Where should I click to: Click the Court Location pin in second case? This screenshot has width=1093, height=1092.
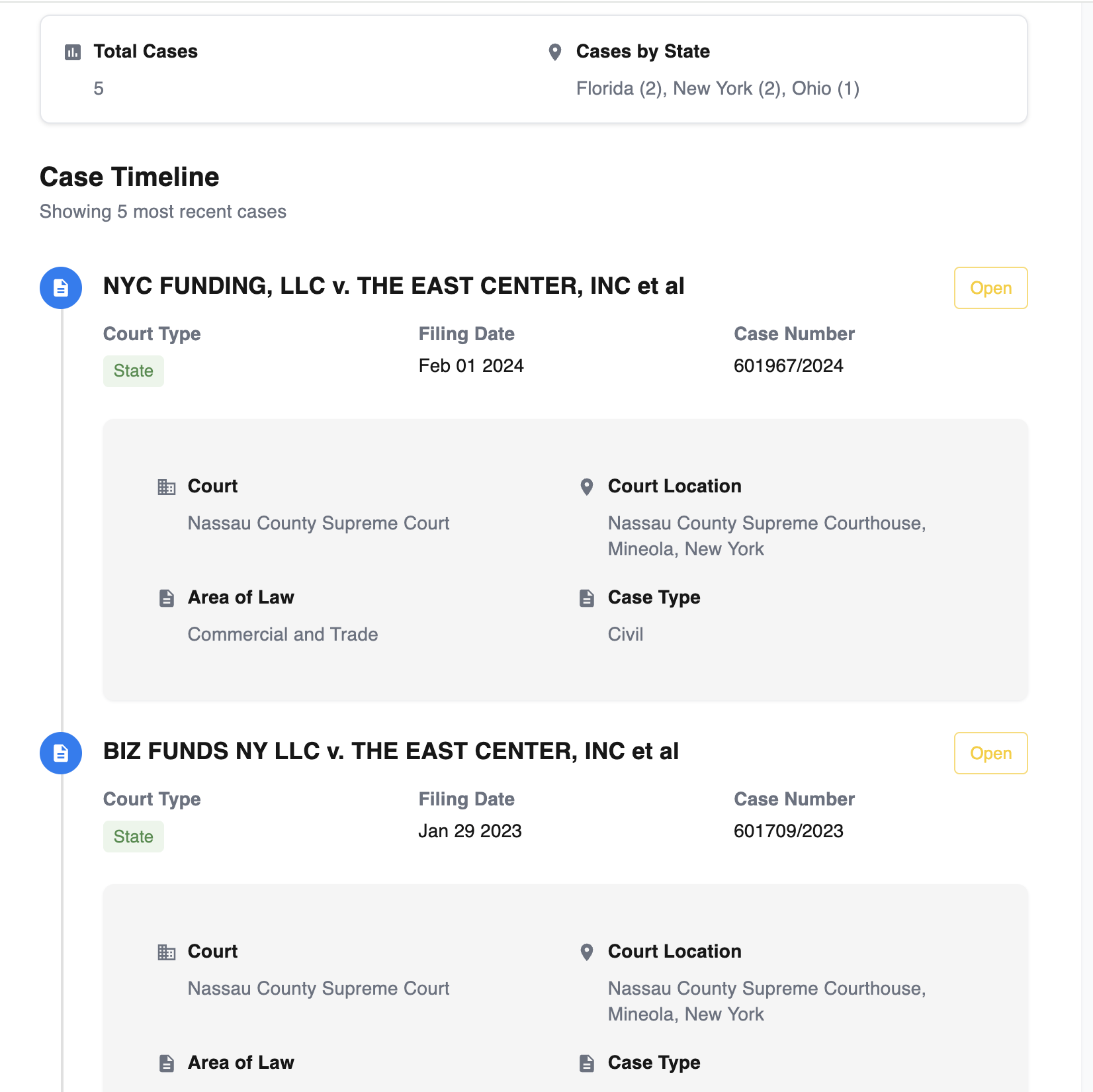(586, 952)
